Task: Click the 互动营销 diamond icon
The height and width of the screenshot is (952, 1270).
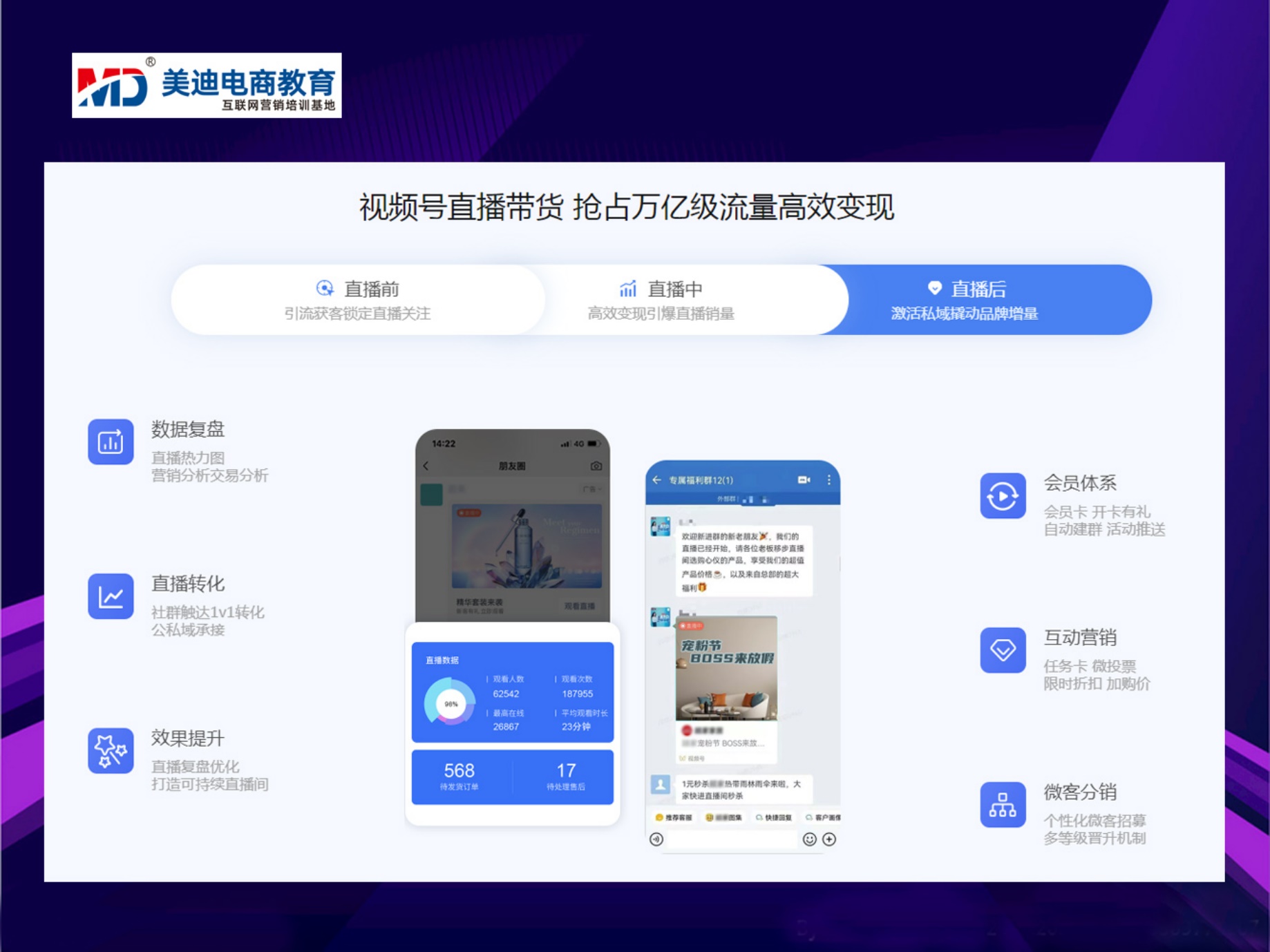Action: click(x=1002, y=650)
